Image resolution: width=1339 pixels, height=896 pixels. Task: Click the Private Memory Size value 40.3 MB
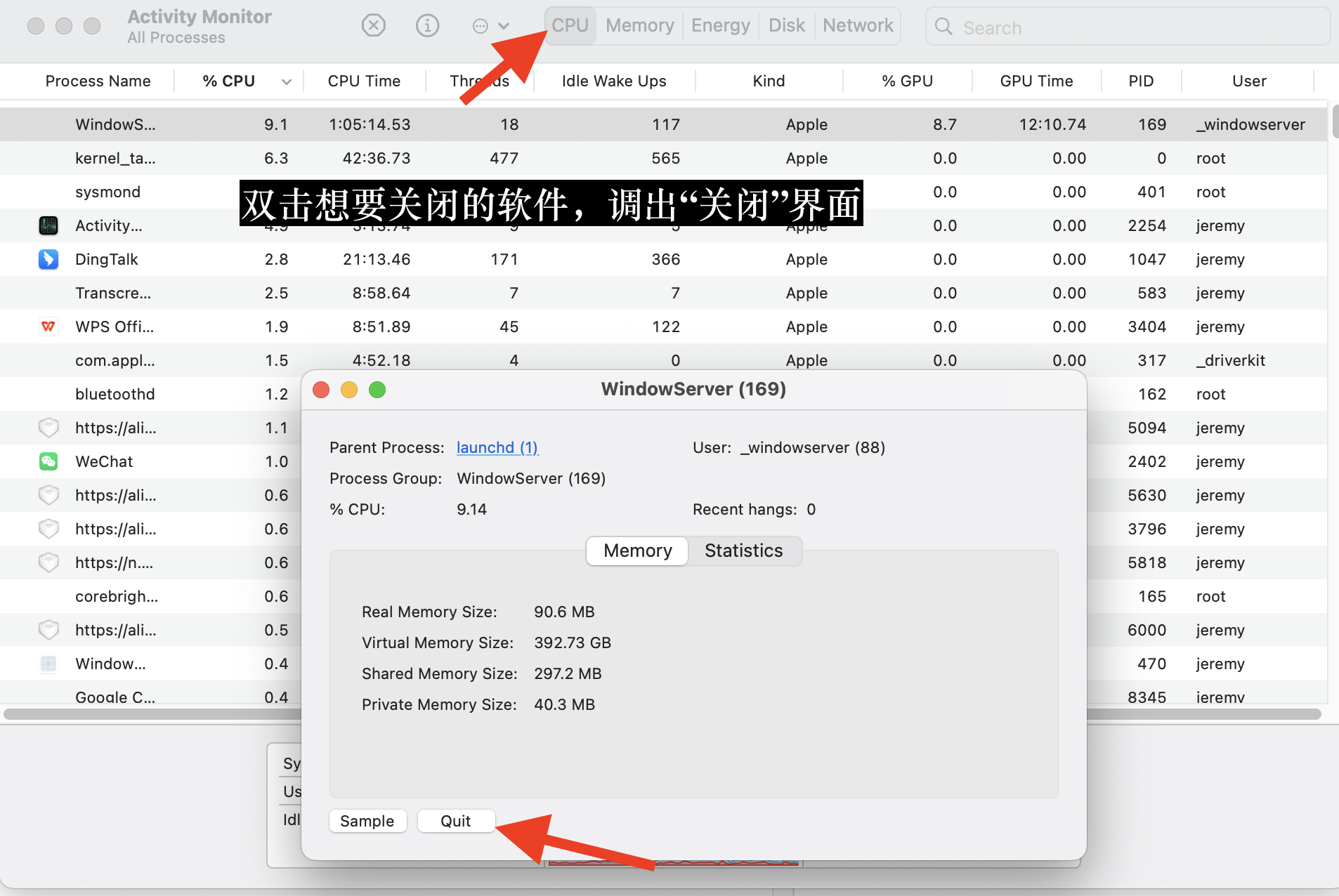[x=564, y=704]
